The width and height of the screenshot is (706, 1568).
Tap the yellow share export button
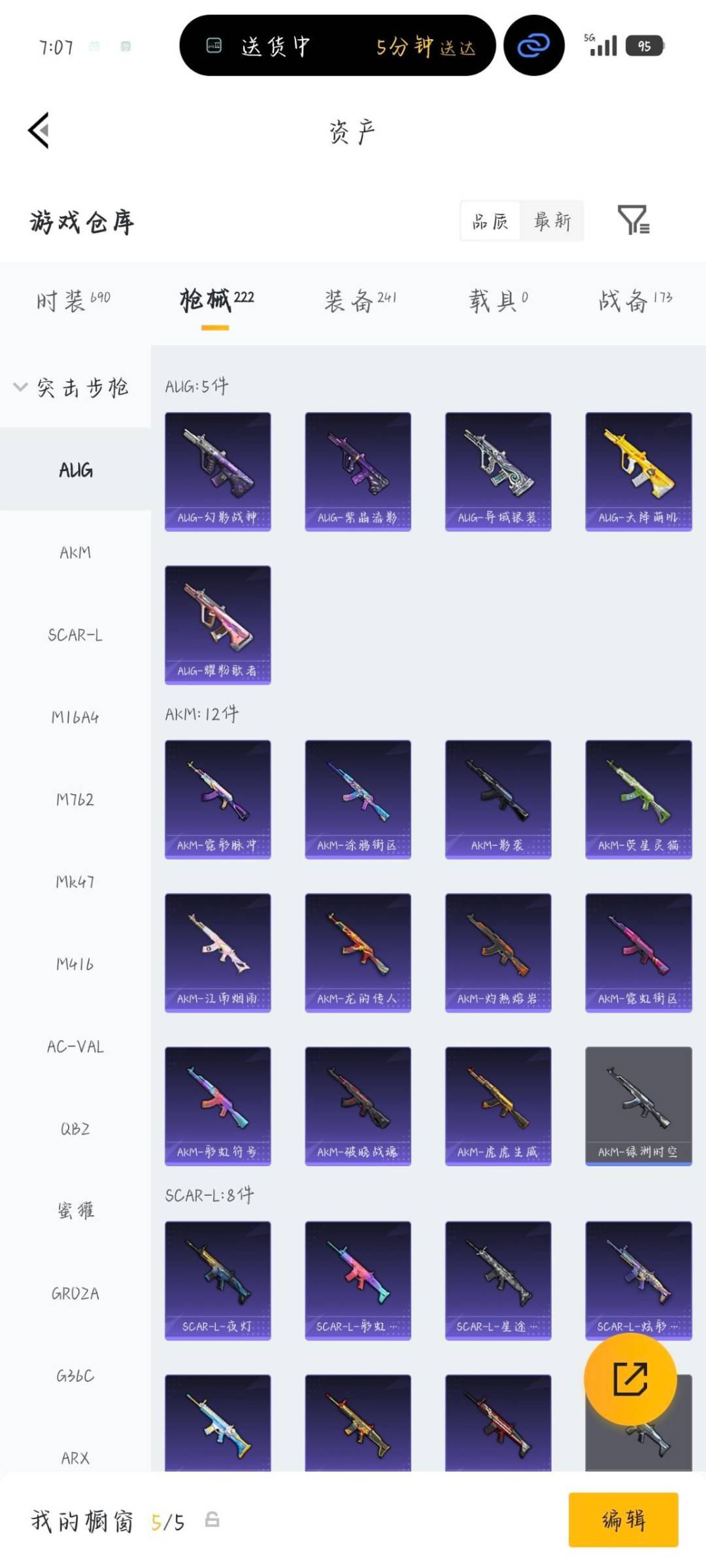pos(630,1379)
